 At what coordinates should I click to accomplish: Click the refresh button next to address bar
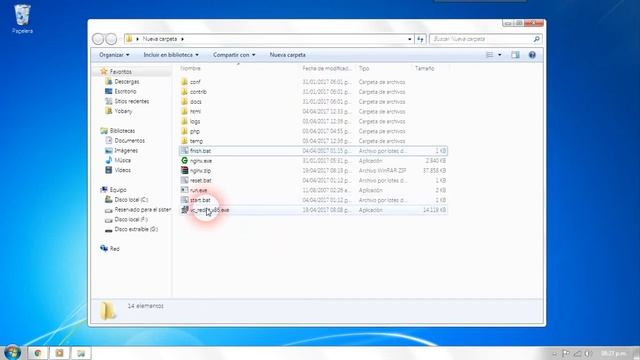tap(420, 39)
